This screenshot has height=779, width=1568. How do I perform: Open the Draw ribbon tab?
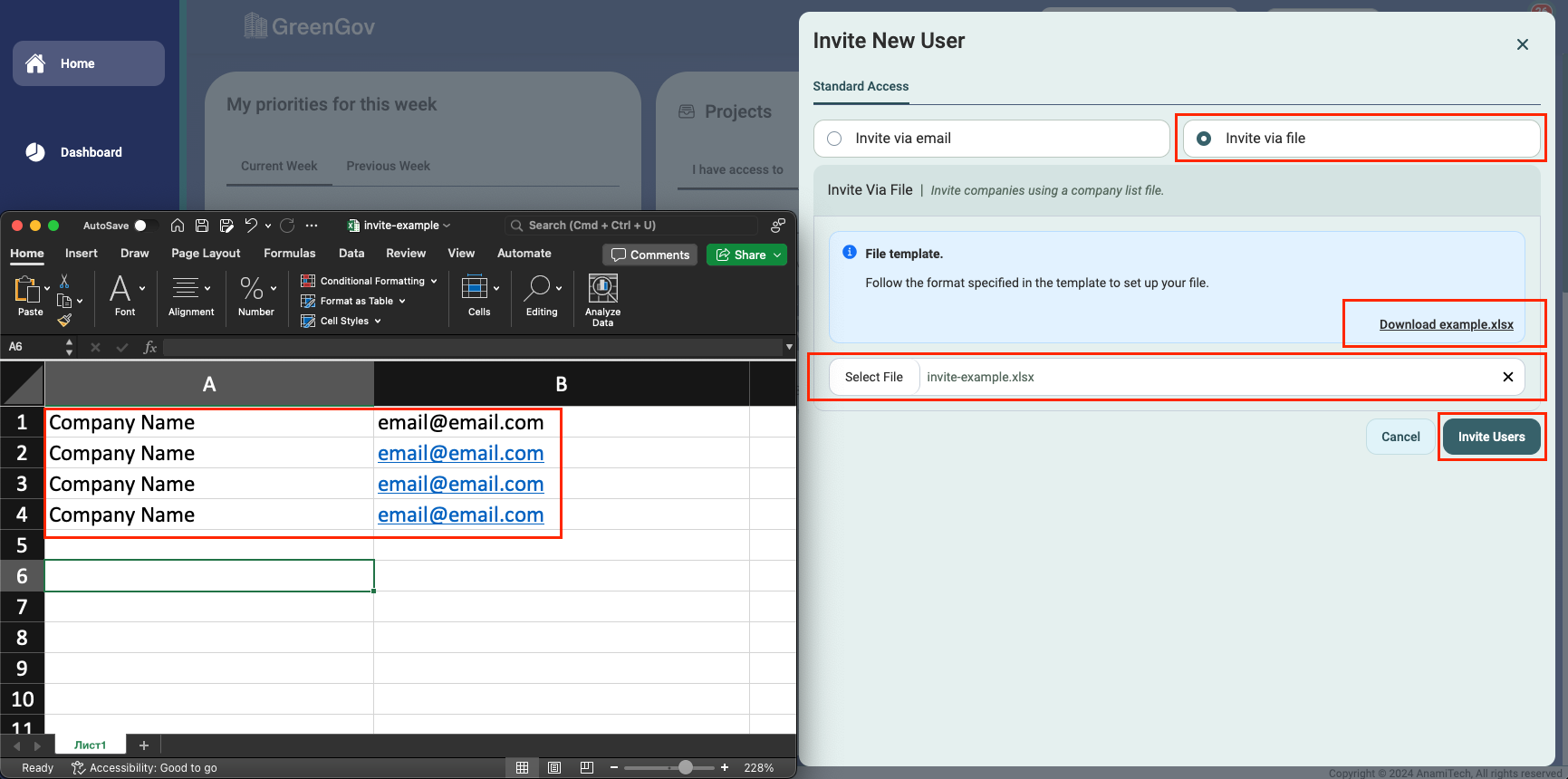point(135,254)
